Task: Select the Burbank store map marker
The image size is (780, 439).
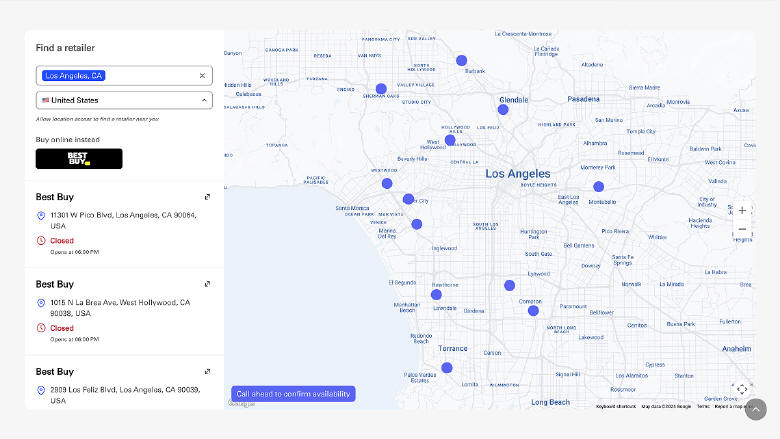Action: click(462, 61)
